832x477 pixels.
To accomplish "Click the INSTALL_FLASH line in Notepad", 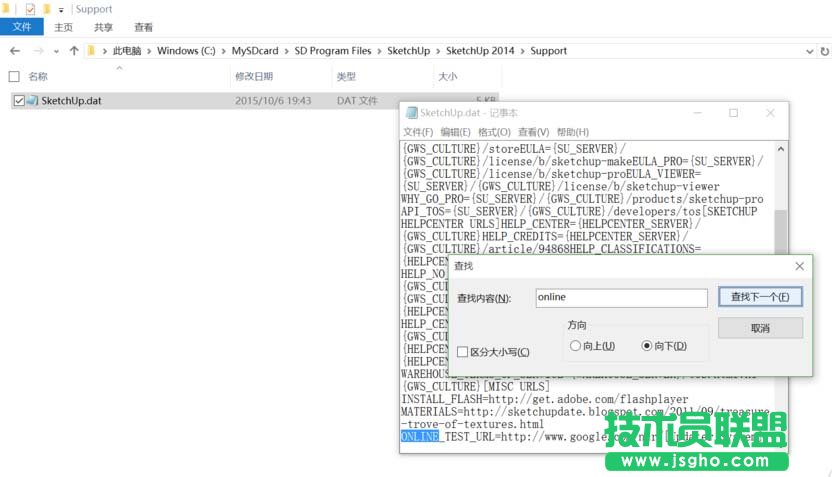I will pos(544,399).
